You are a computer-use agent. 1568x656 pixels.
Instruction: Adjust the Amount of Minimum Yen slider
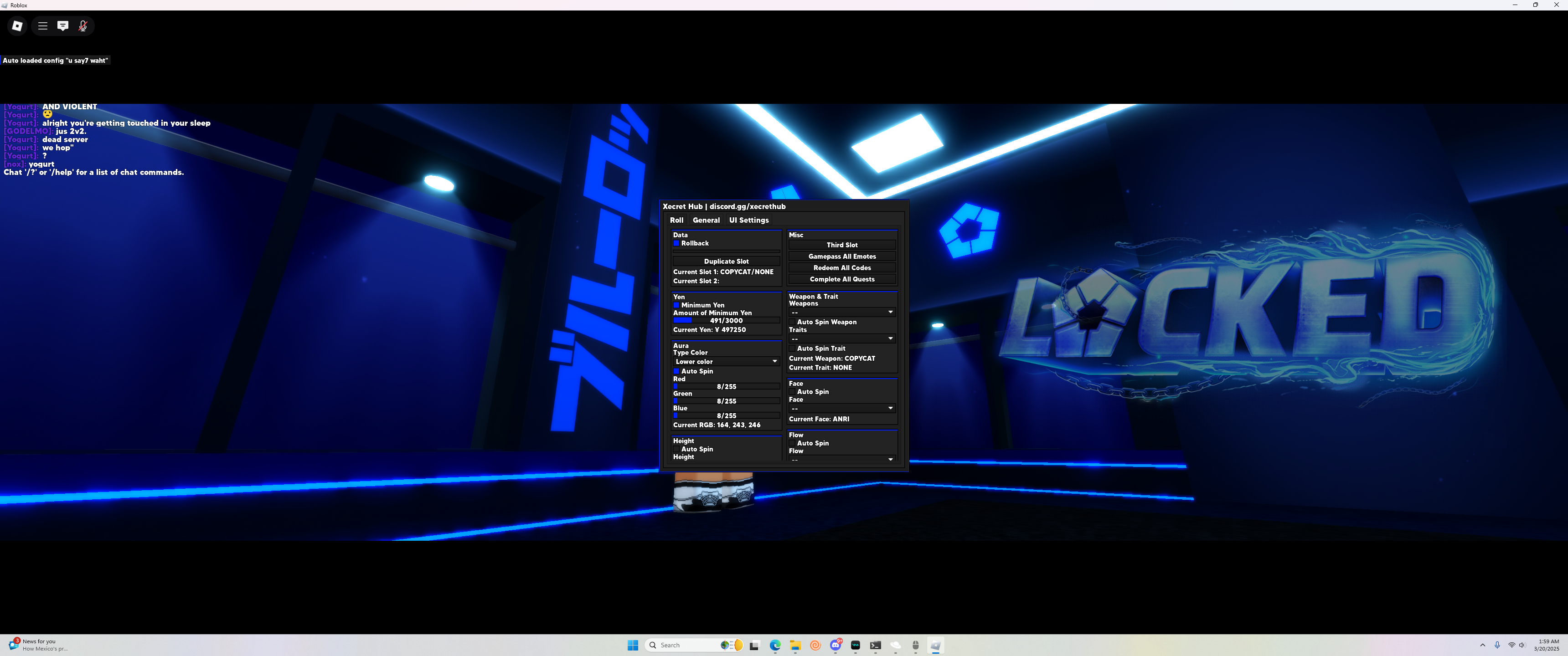point(726,321)
